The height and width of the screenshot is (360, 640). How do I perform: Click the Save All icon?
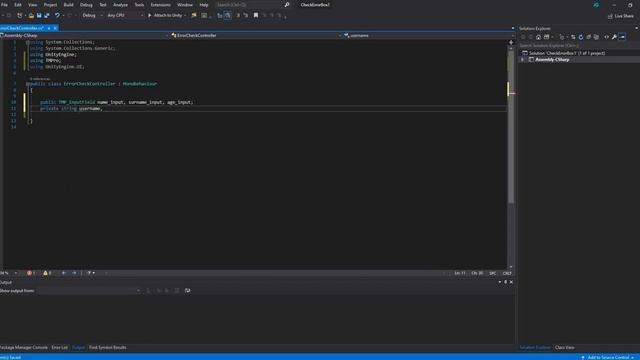47,16
